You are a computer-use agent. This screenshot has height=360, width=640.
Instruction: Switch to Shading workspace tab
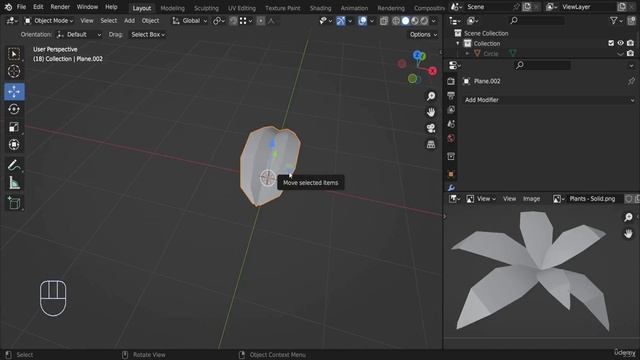320,8
